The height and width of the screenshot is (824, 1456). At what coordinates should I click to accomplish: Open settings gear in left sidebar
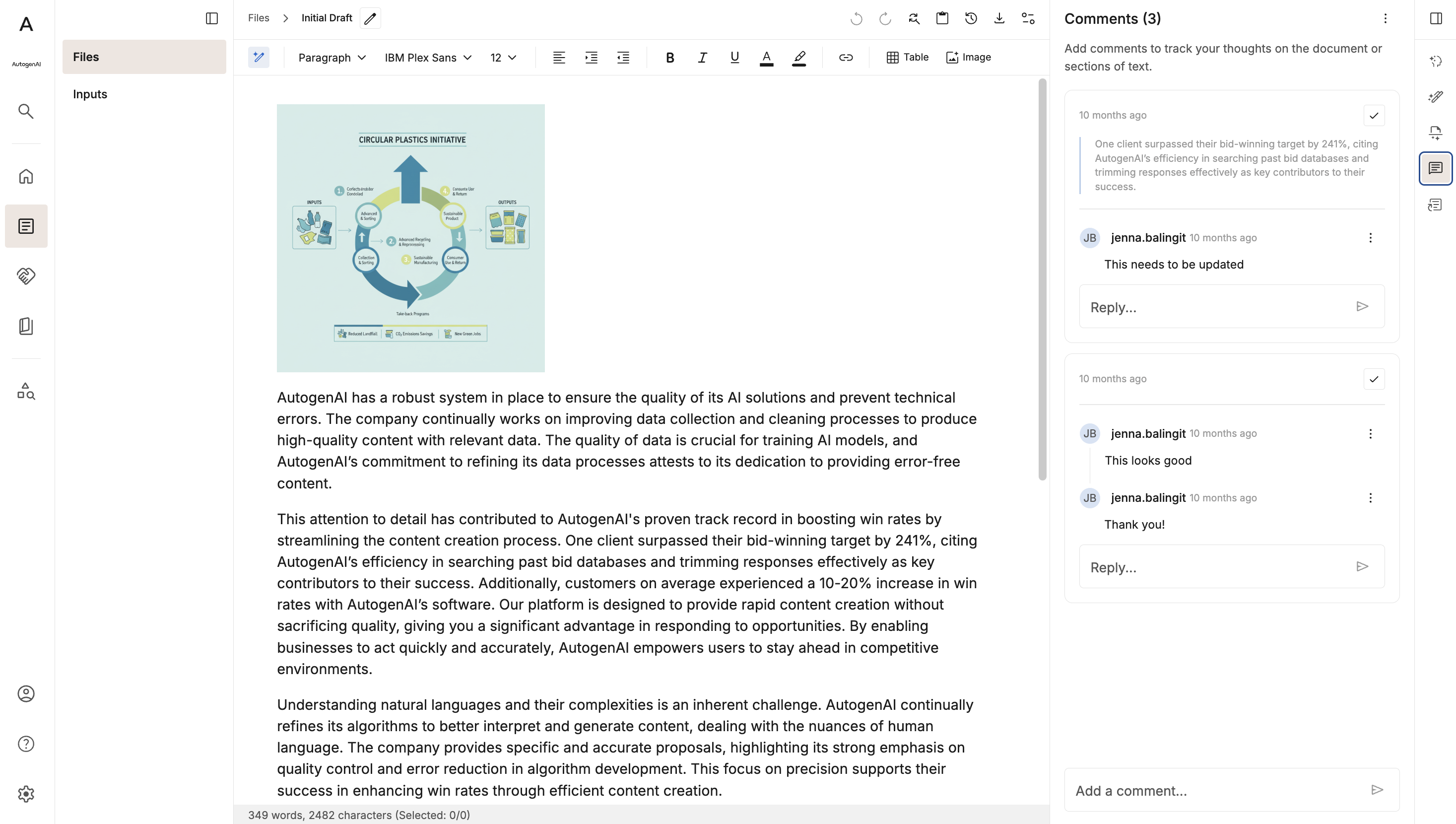click(x=26, y=793)
